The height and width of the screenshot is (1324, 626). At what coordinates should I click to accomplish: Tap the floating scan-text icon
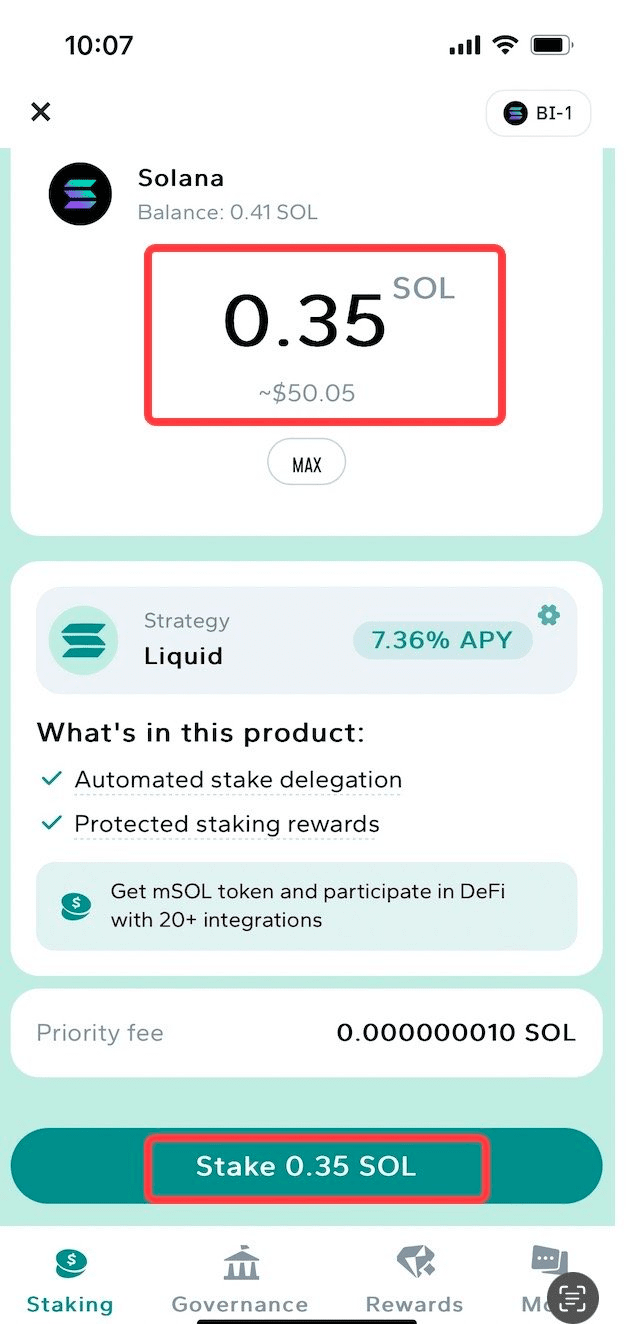[572, 1297]
